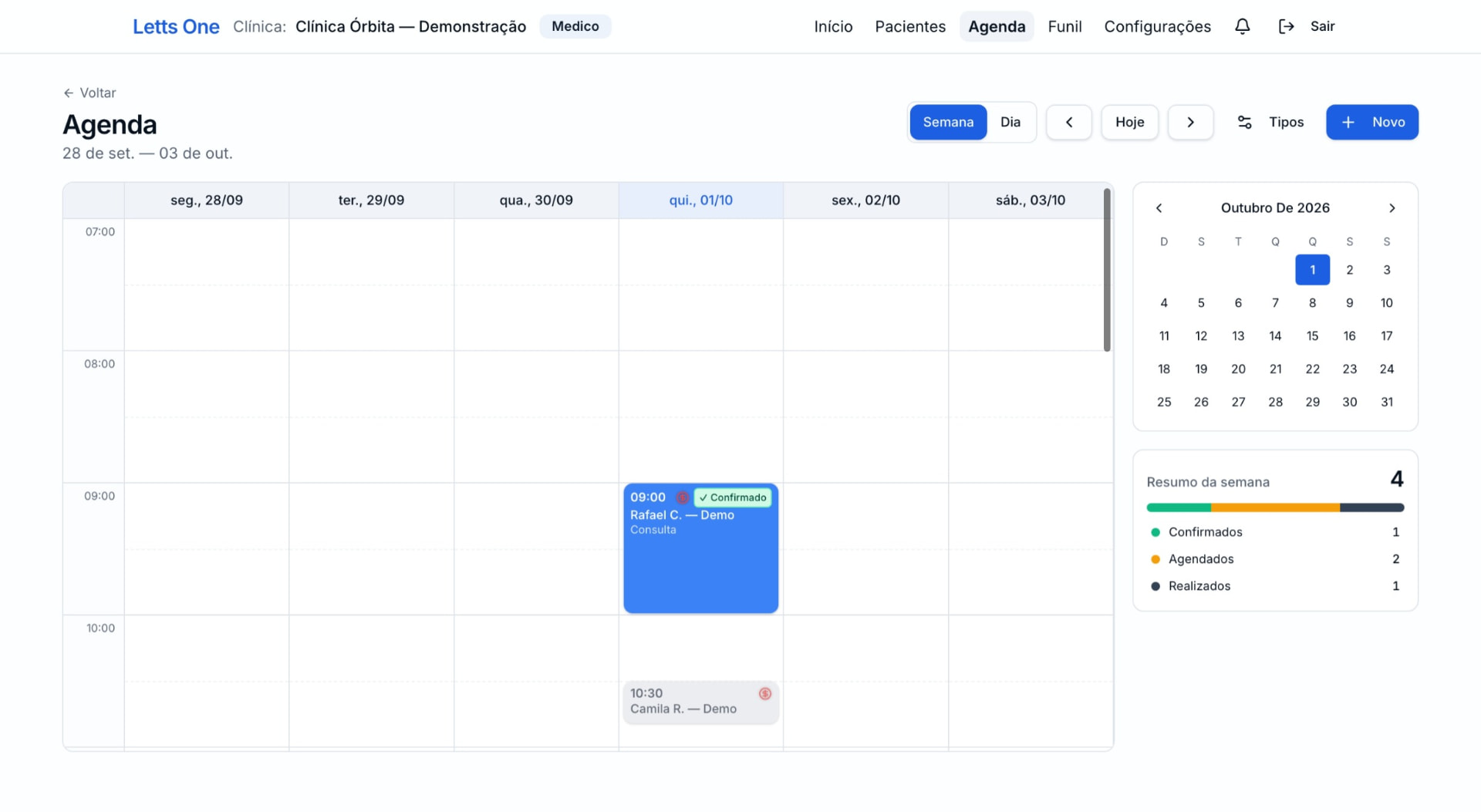Image resolution: width=1481 pixels, height=812 pixels.
Task: Click the Letts One logo link
Action: 176,26
